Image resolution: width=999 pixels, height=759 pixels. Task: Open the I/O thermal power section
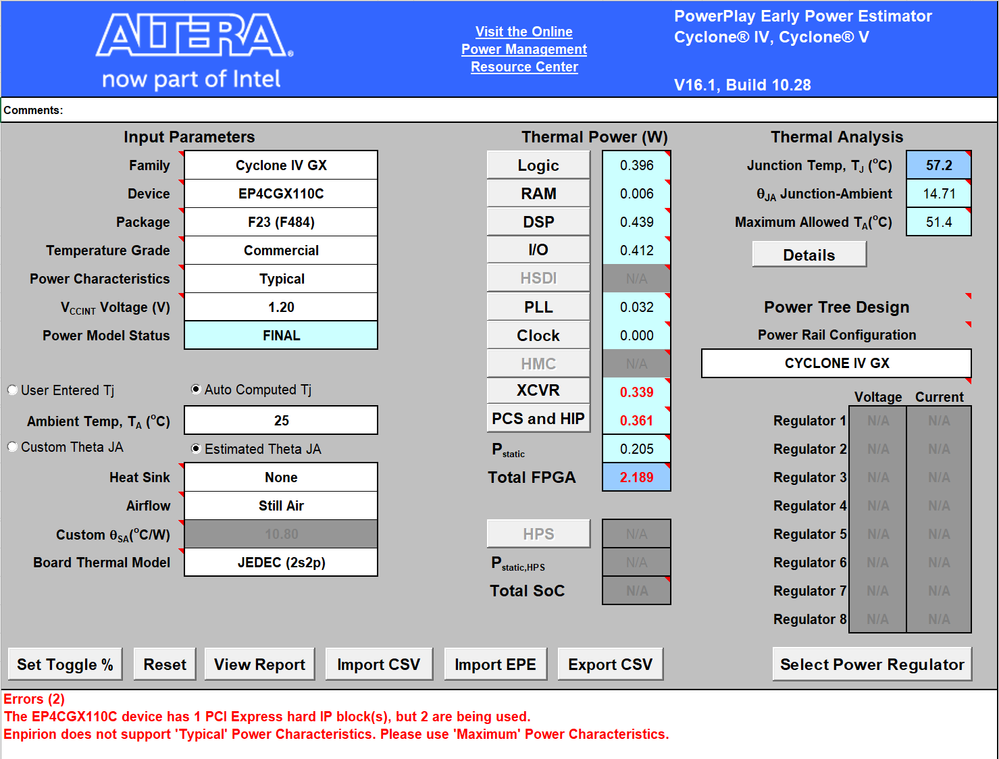[x=538, y=250]
